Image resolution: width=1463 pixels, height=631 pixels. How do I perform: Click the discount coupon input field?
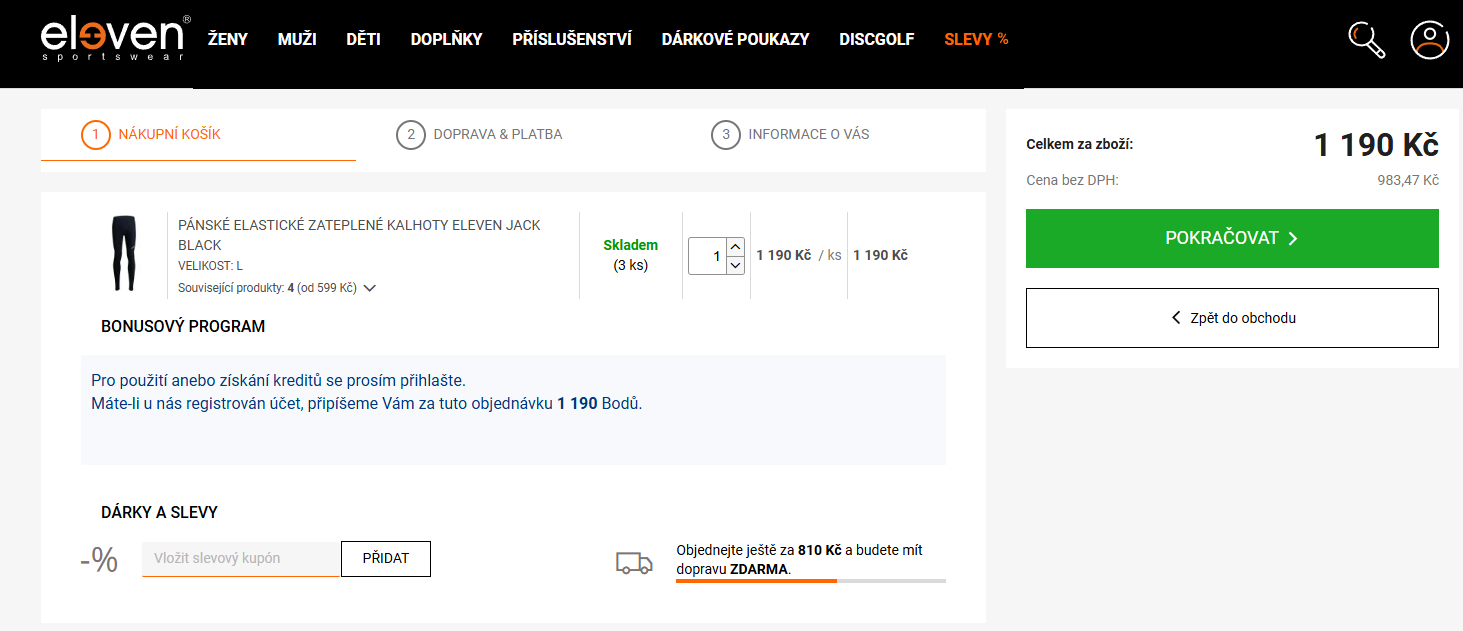pos(240,559)
